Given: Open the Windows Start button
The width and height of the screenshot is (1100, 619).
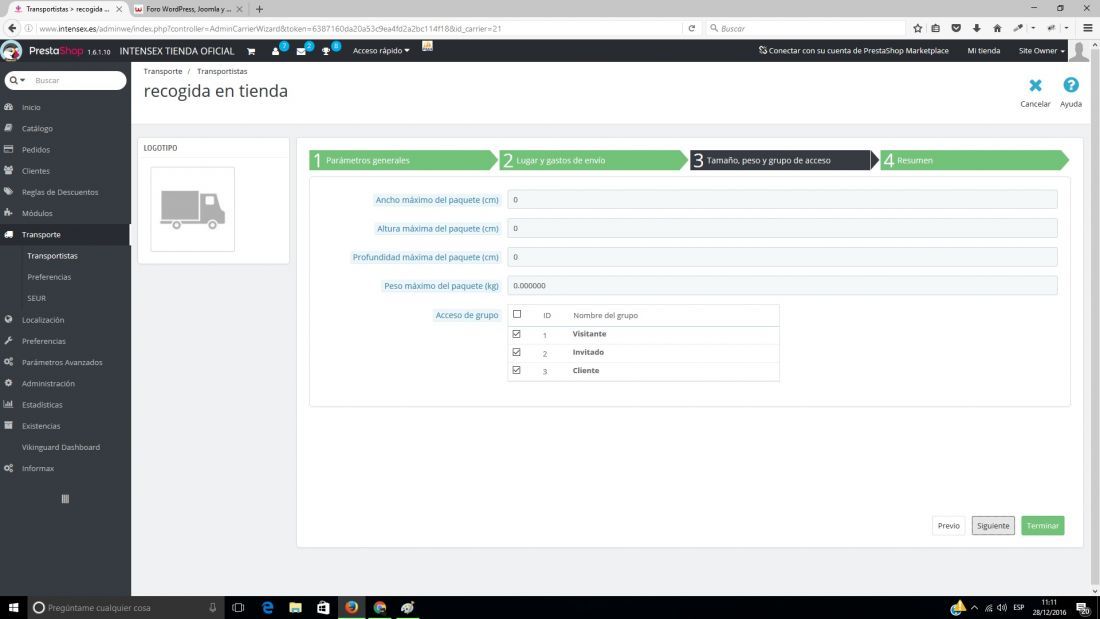Looking at the screenshot, I should (13, 608).
